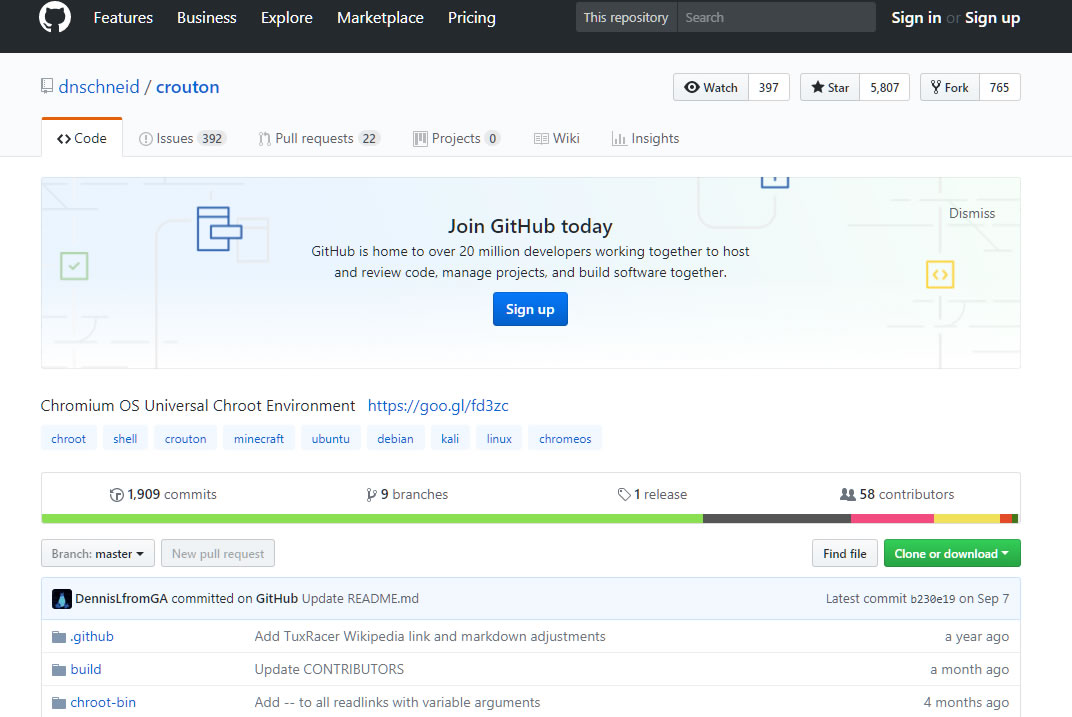Click the build folder icon
This screenshot has width=1072, height=717.
point(59,670)
